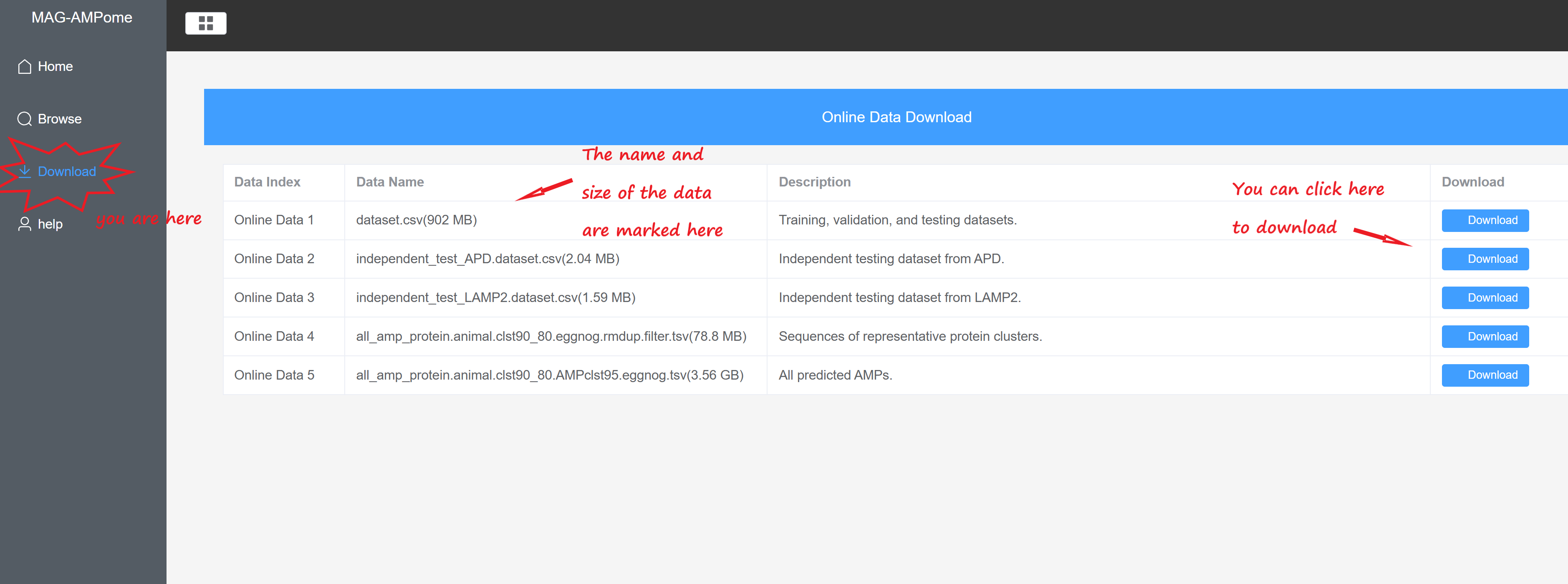This screenshot has height=584, width=1568.
Task: Download Online Data 4 protein clusters file
Action: point(1485,336)
